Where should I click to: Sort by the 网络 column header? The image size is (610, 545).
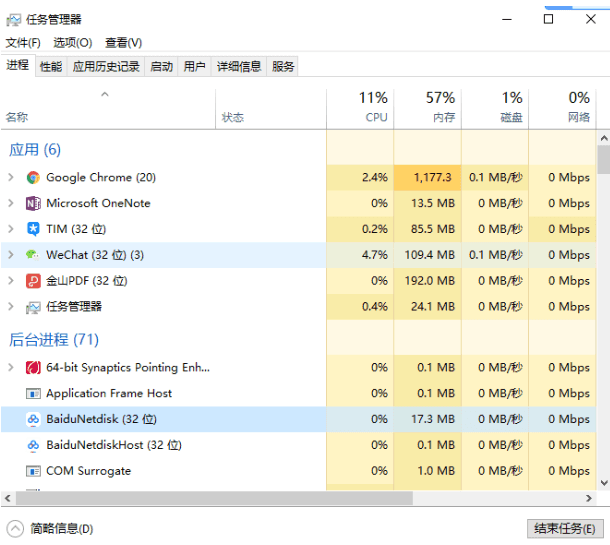[562, 109]
